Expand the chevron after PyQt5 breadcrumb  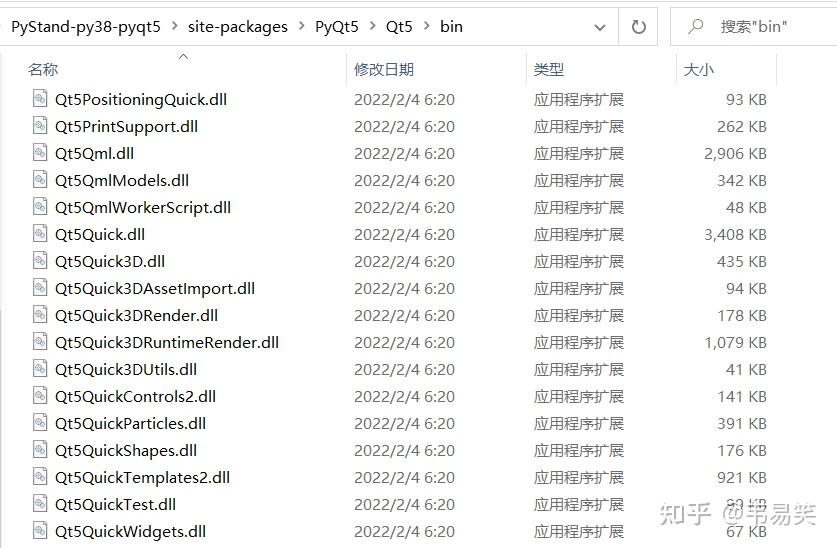click(373, 26)
